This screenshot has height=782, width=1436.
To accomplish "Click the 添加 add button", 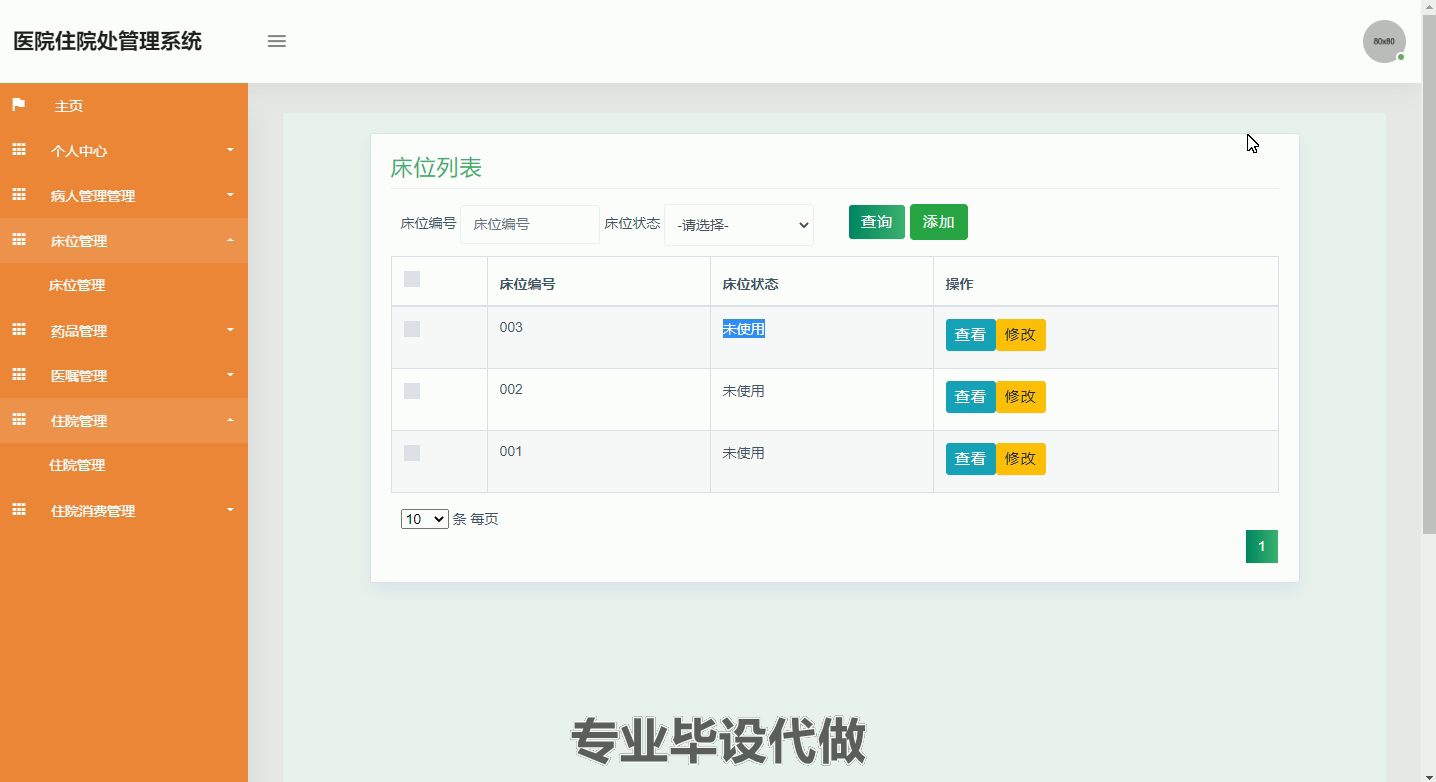I will tap(939, 222).
